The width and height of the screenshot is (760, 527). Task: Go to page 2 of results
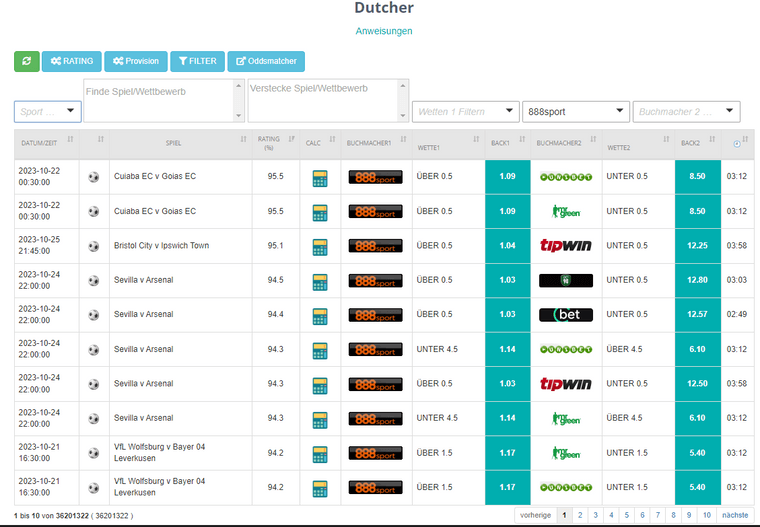(579, 515)
